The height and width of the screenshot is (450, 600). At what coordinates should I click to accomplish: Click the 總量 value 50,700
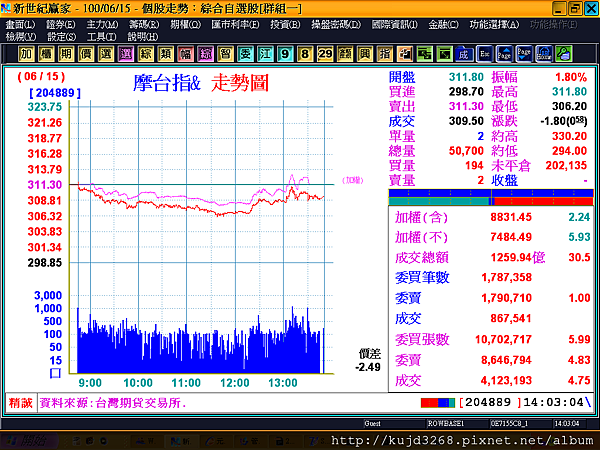466,151
